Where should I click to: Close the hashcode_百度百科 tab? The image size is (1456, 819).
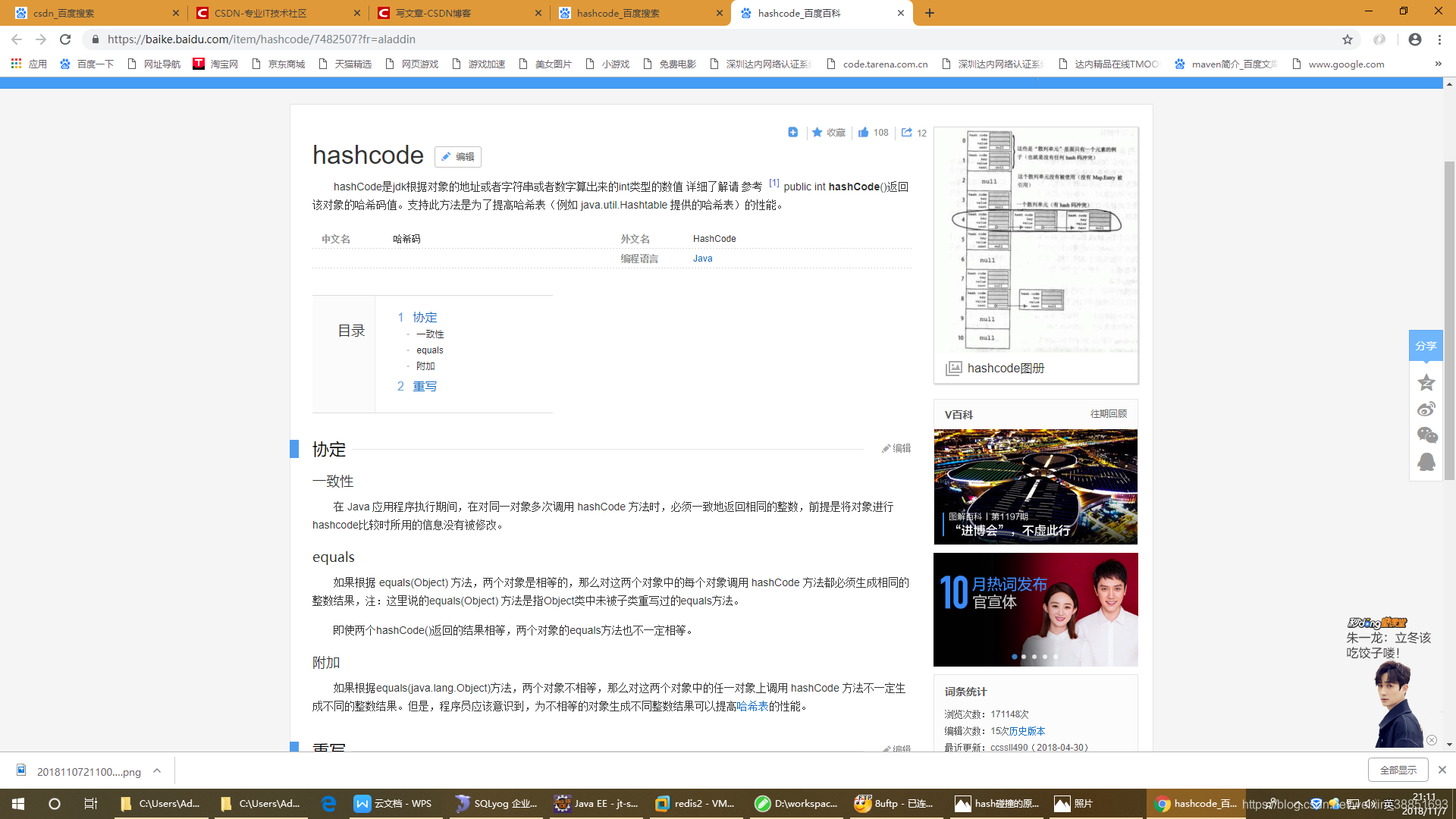pos(901,13)
